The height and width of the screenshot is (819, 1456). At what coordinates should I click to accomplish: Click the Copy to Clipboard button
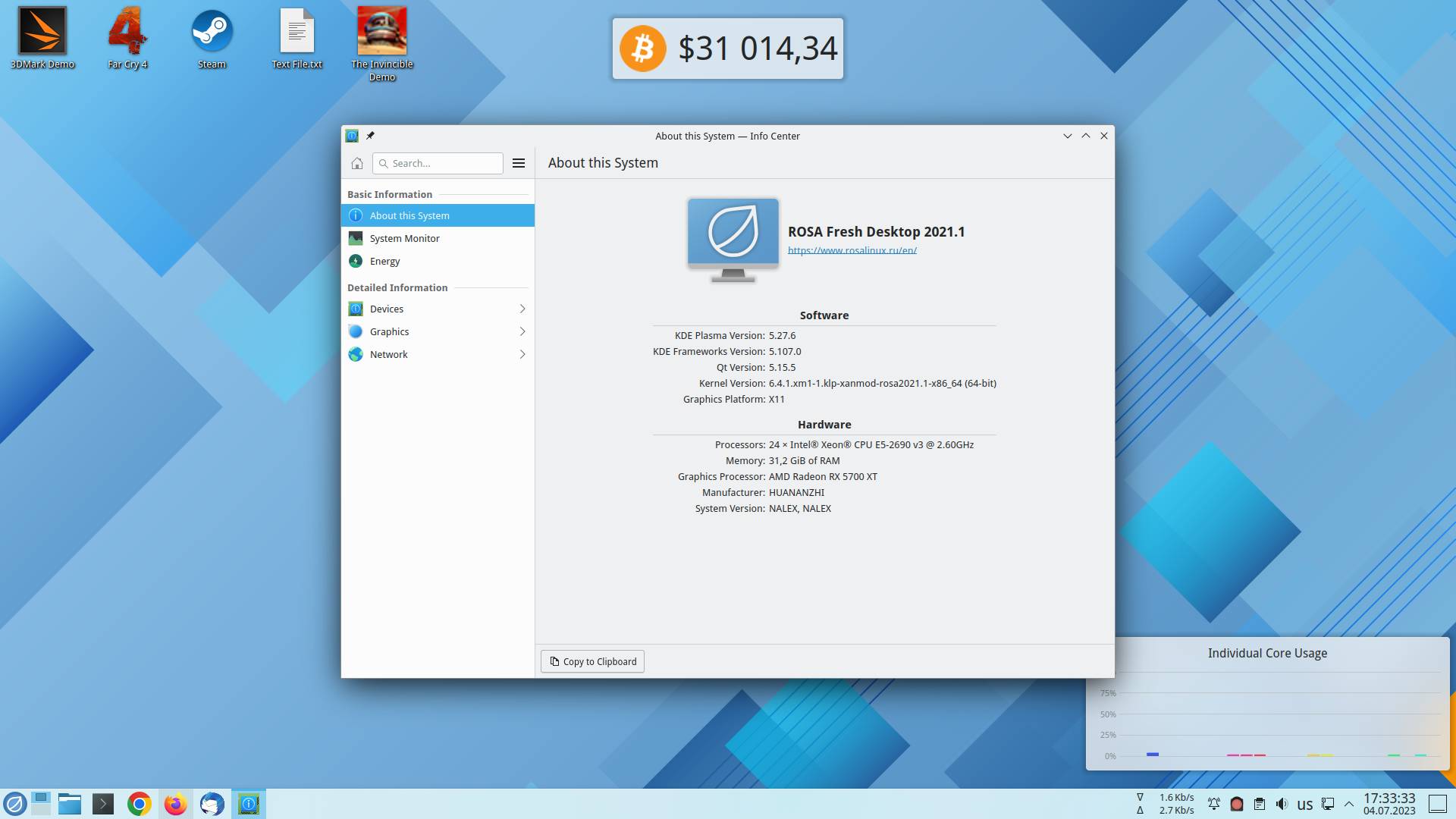pyautogui.click(x=592, y=661)
